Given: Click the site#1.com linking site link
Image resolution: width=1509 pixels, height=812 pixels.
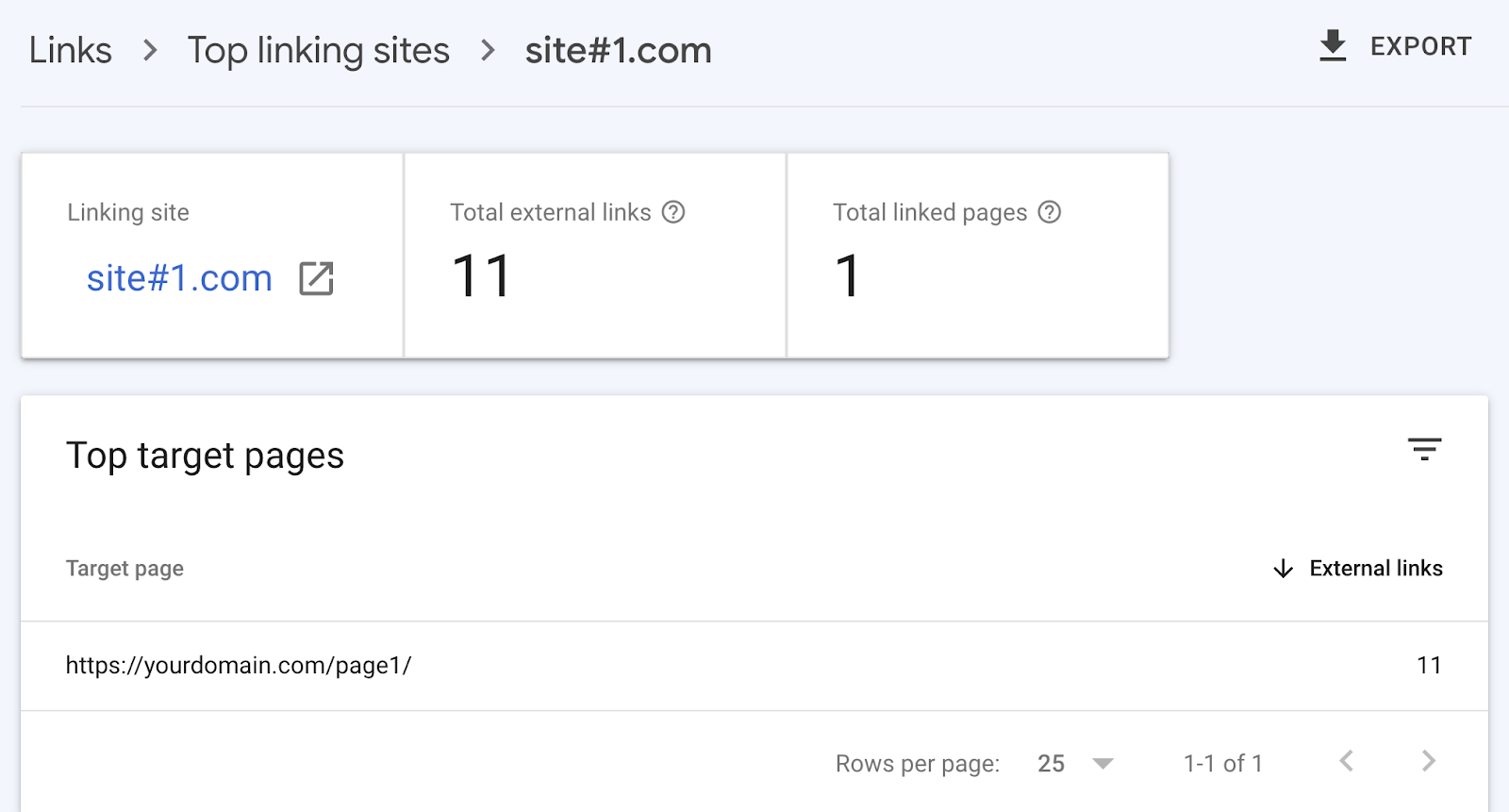Looking at the screenshot, I should 178,278.
